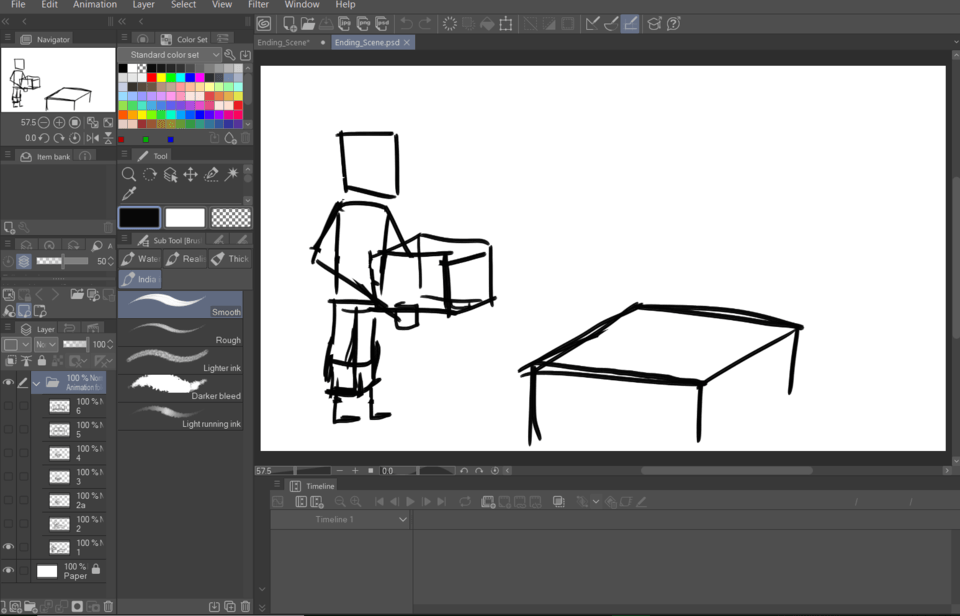Toggle visibility of animation layer 1
960x616 pixels.
pyautogui.click(x=9, y=547)
